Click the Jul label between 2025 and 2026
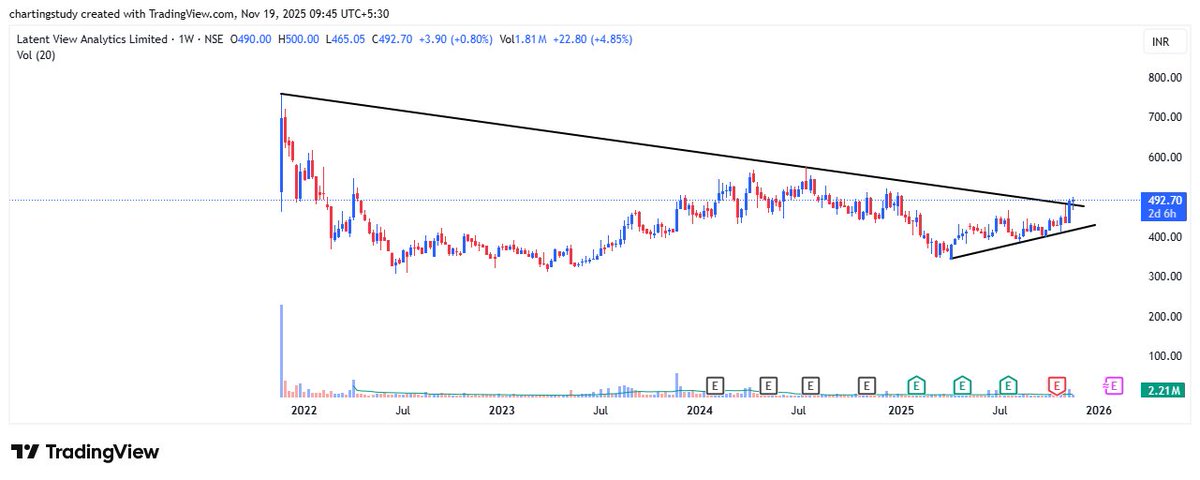Screen dimensions: 1200x480 tap(1000, 410)
